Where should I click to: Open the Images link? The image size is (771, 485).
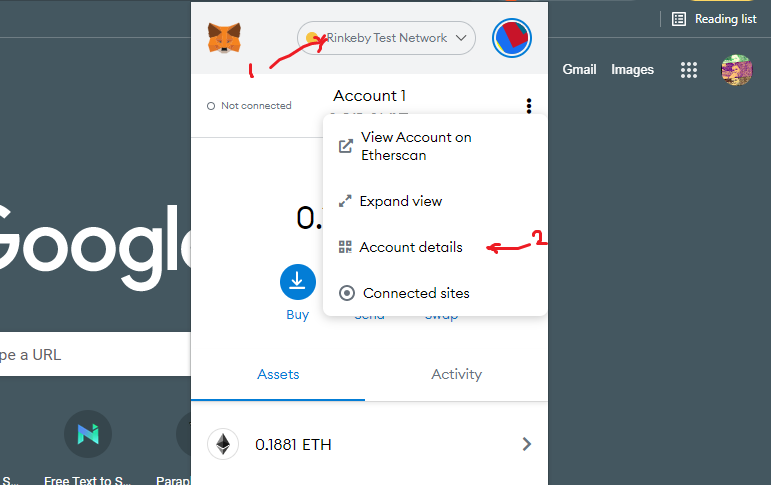(x=632, y=70)
